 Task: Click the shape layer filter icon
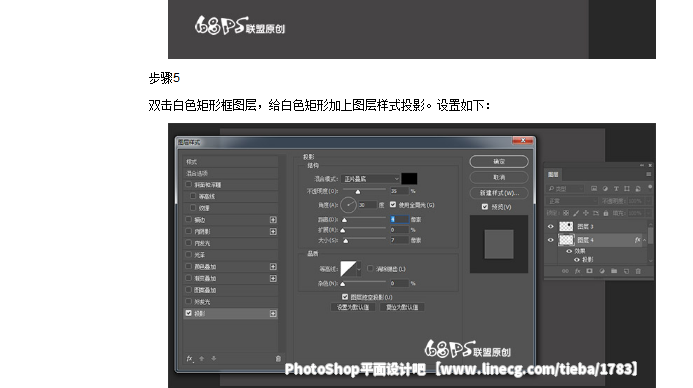(x=627, y=189)
